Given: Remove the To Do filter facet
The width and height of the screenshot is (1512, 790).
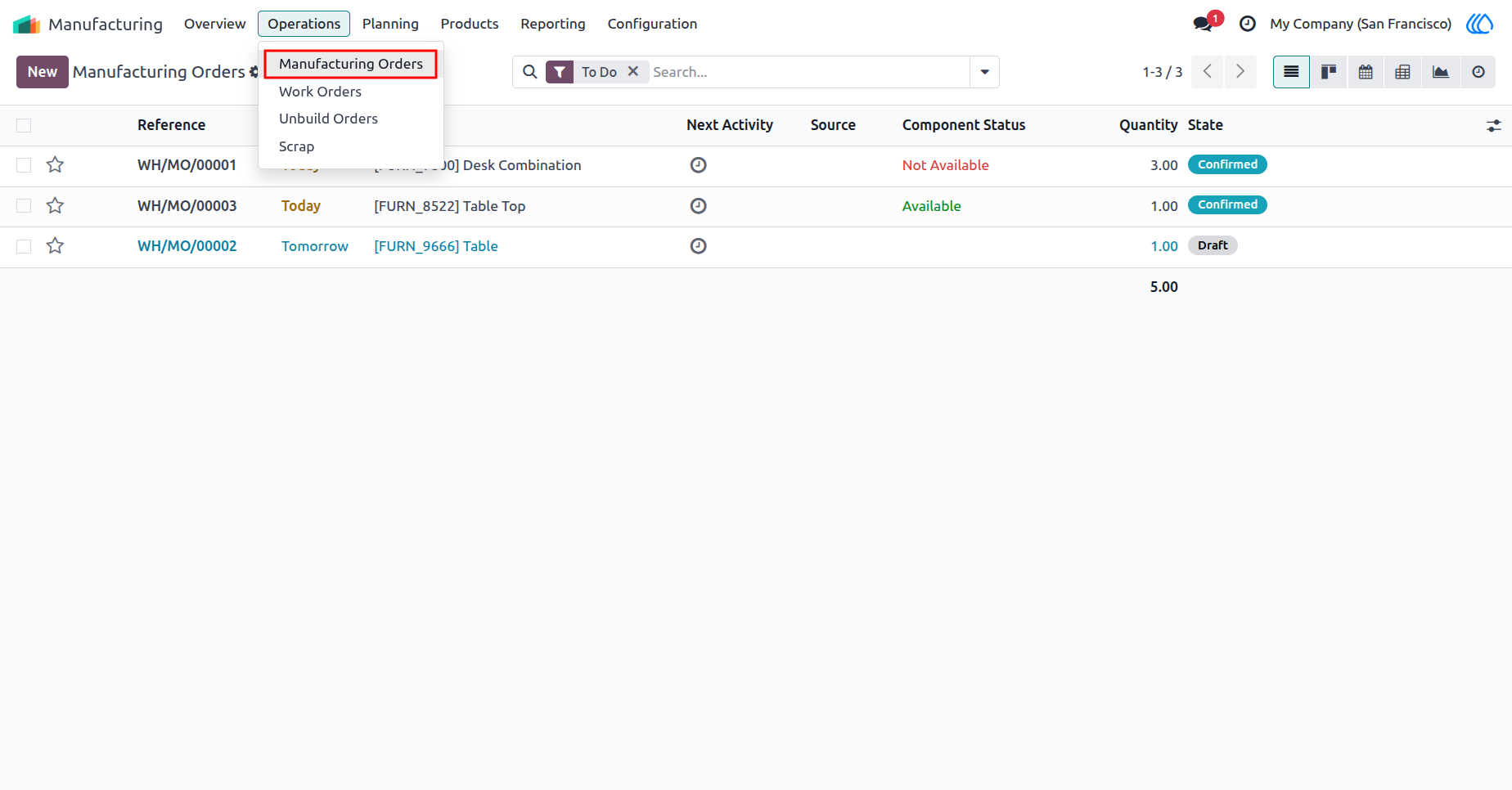Looking at the screenshot, I should coord(633,72).
